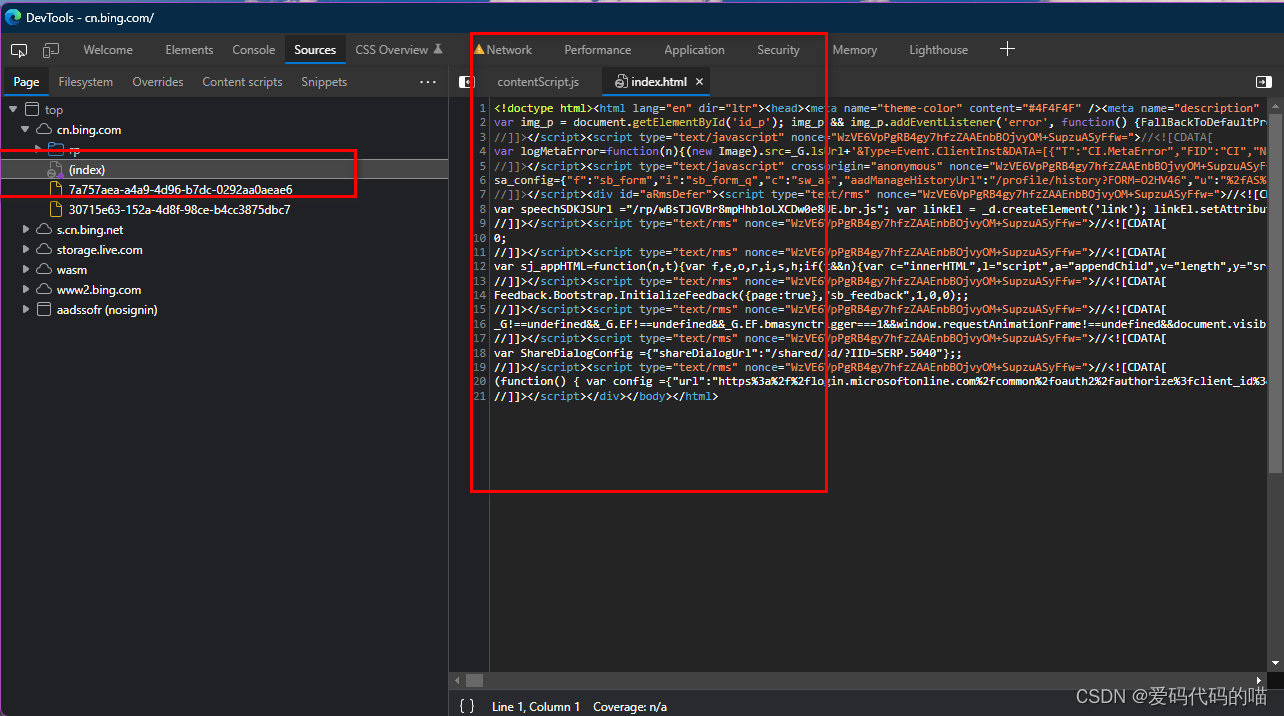Open the Content scripts navigator tab
1284x716 pixels.
click(243, 82)
